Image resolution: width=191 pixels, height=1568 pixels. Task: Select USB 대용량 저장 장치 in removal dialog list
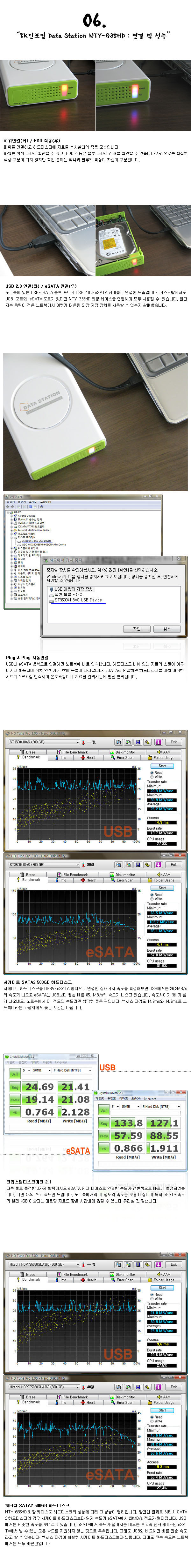[72, 589]
